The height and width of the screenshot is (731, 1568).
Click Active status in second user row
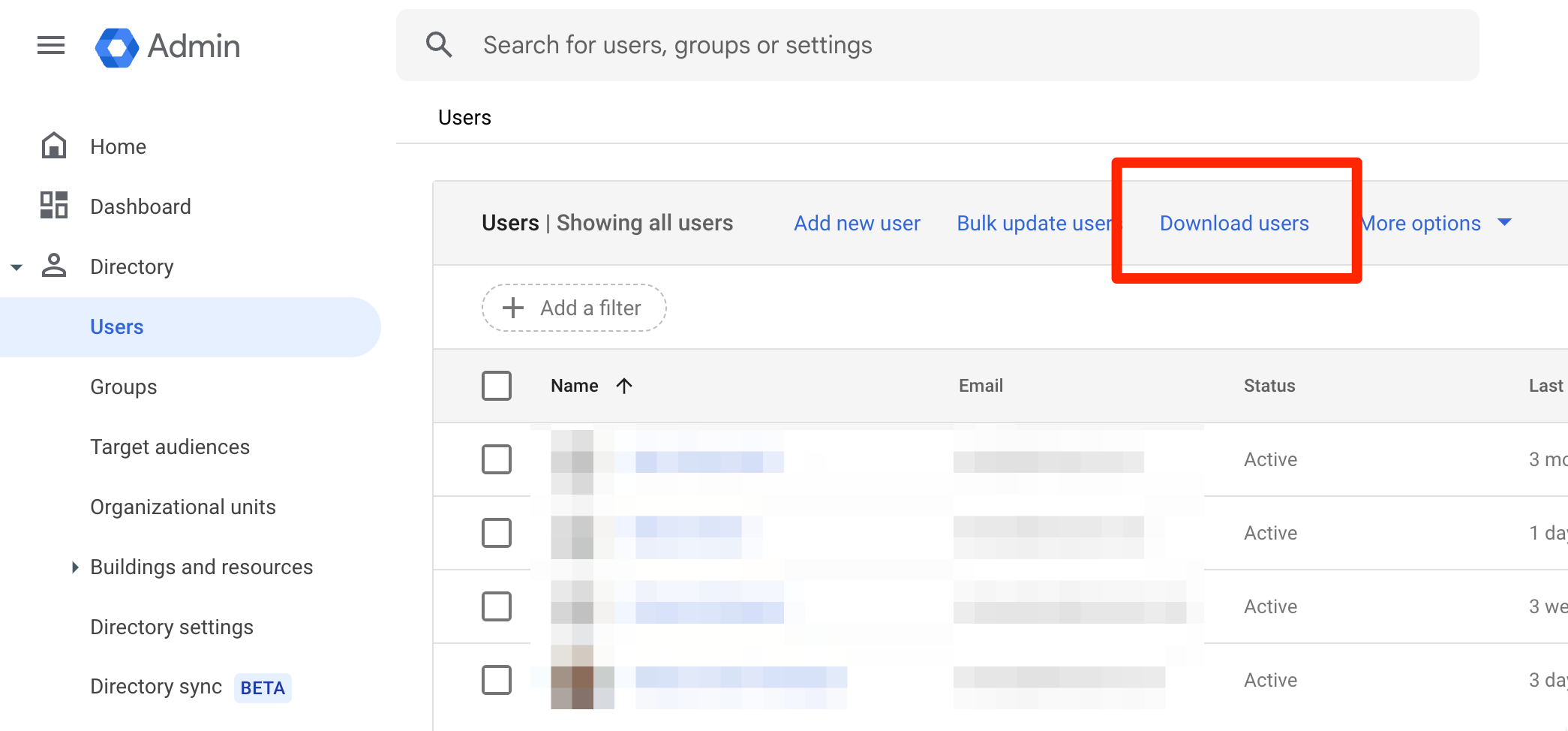[1270, 533]
